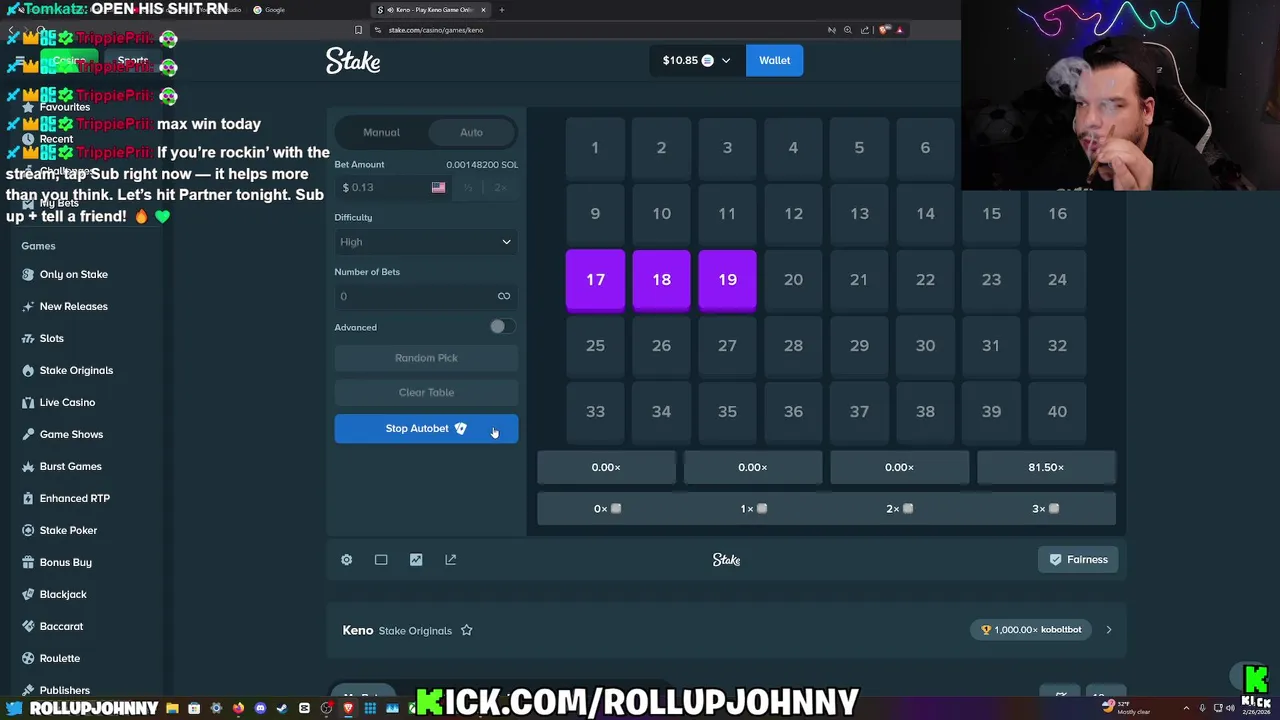The height and width of the screenshot is (720, 1280).
Task: Open the game pop-out arrow icon
Action: click(x=451, y=560)
